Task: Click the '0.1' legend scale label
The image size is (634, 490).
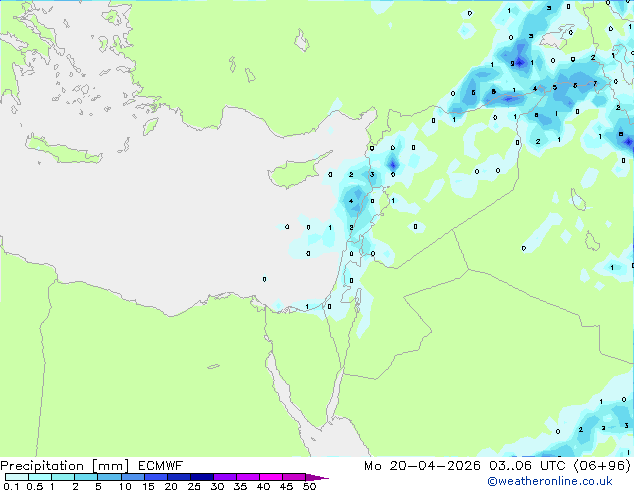Action: point(11,486)
